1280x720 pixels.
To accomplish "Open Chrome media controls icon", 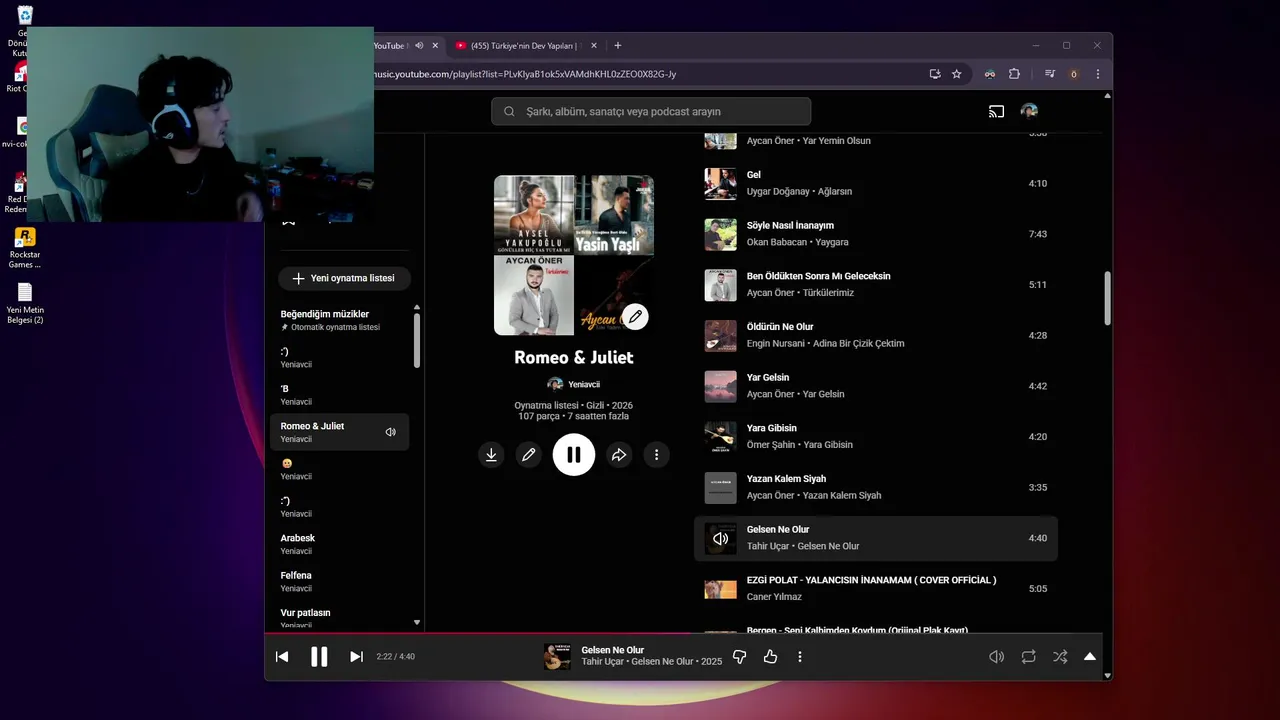I will point(1050,74).
